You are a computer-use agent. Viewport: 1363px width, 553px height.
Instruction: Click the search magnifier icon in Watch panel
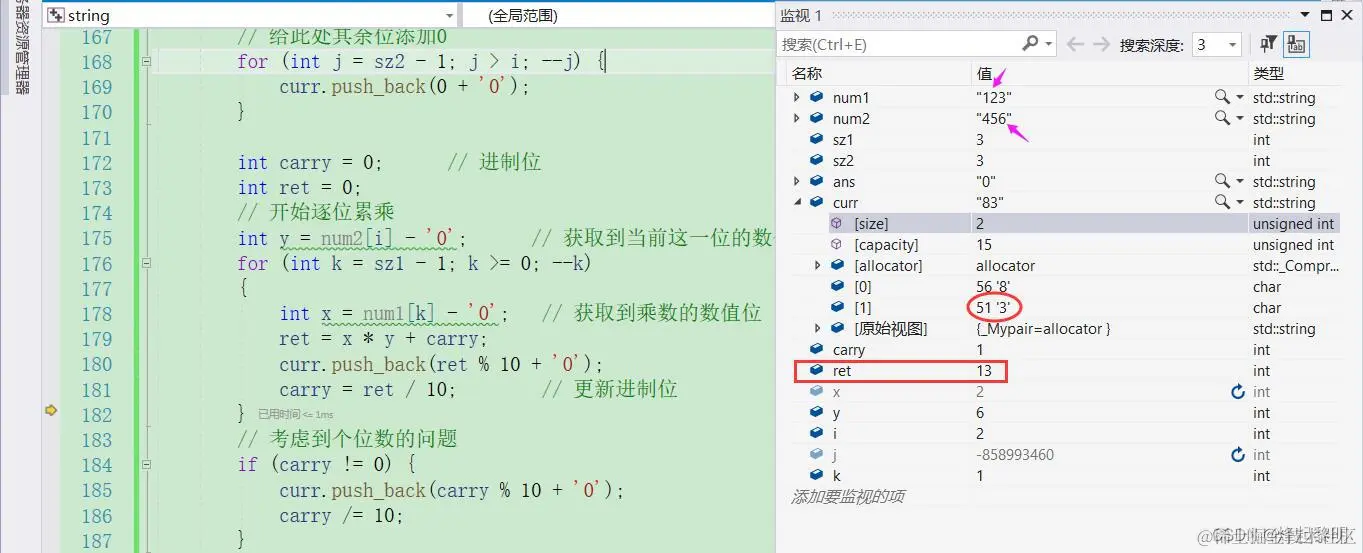1030,44
